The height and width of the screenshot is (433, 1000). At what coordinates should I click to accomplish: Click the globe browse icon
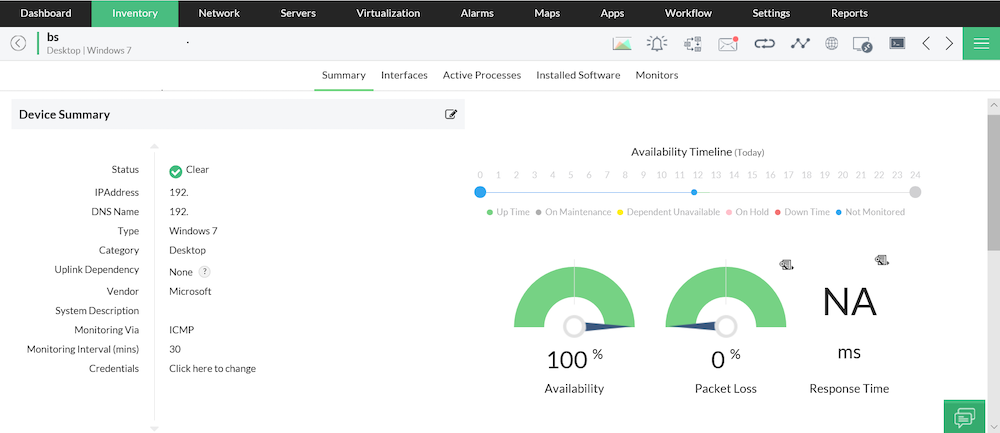coord(831,43)
